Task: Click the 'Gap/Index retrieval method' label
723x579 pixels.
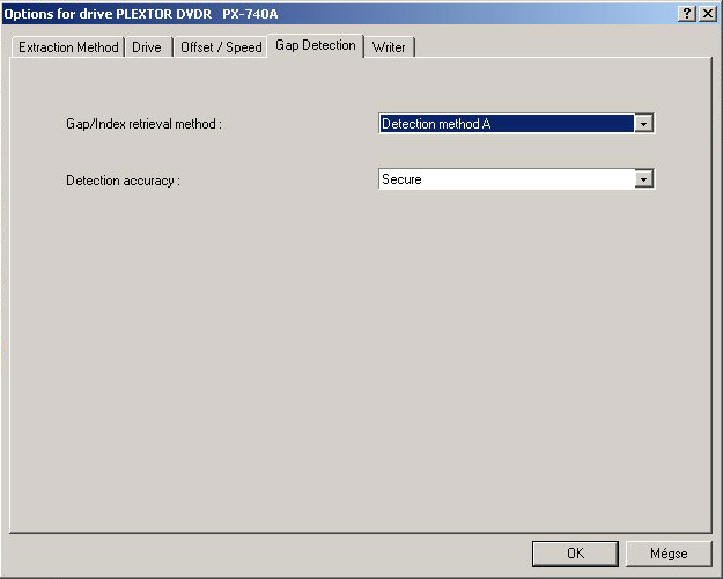Action: tap(143, 125)
